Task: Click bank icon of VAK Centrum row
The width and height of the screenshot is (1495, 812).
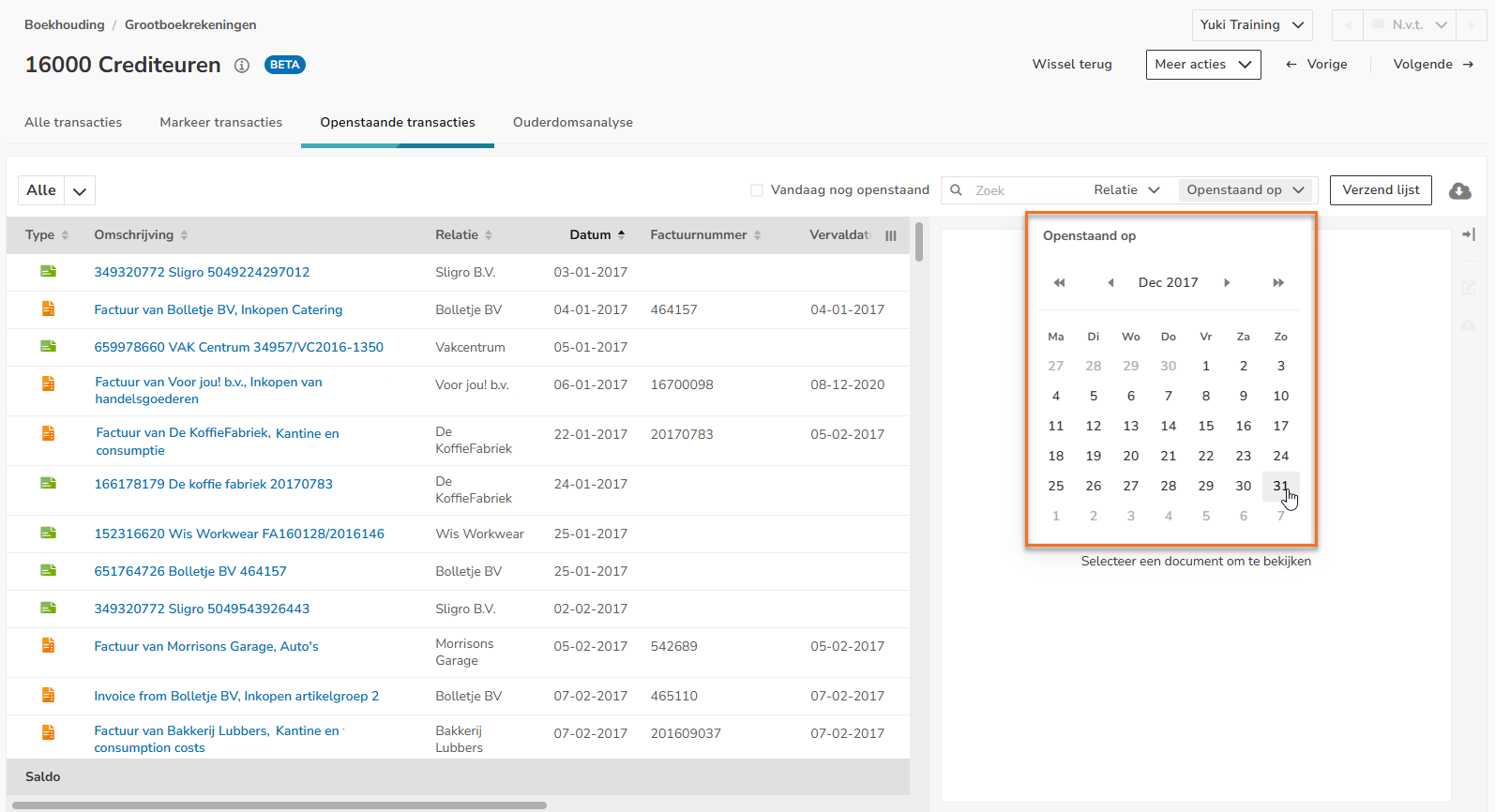Action: tap(48, 346)
